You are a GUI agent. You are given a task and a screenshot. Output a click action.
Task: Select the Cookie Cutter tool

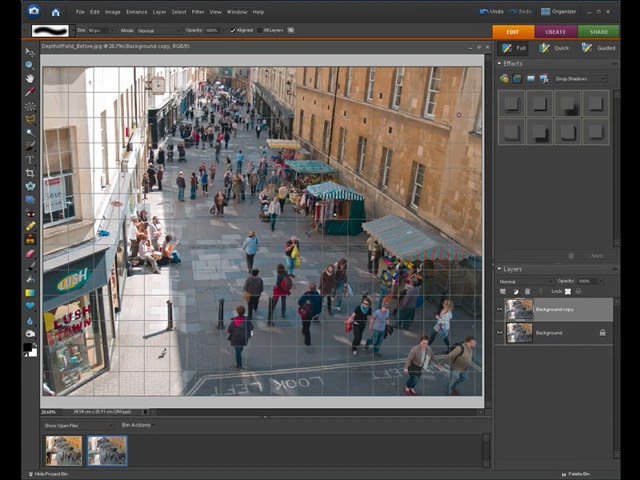point(30,186)
